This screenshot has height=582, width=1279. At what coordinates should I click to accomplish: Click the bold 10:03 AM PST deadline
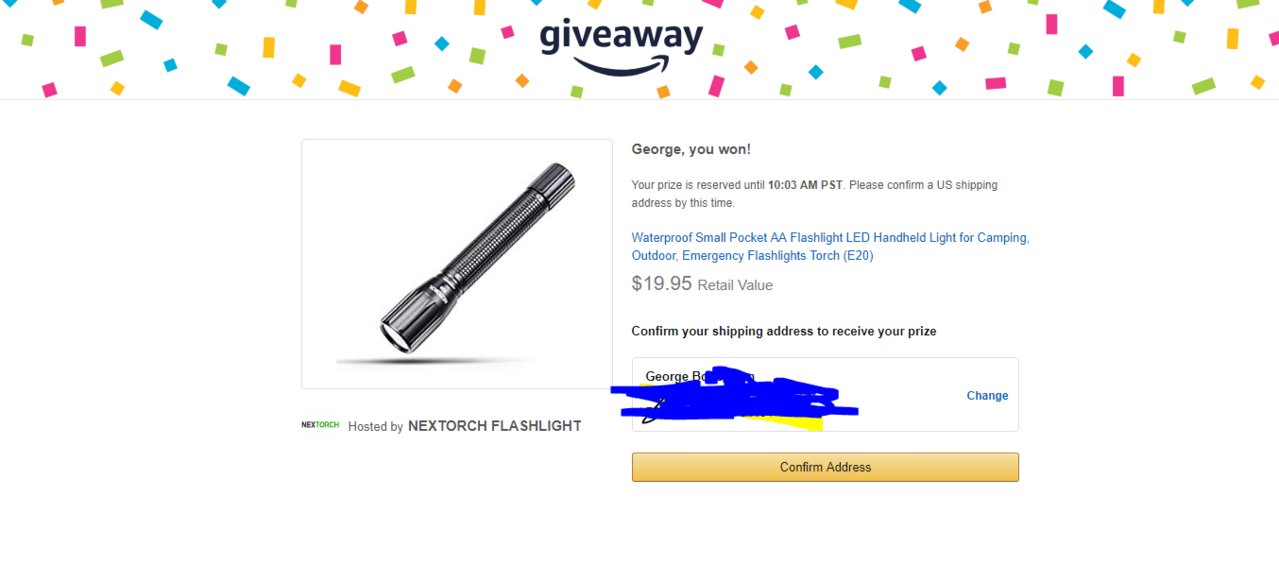click(805, 185)
